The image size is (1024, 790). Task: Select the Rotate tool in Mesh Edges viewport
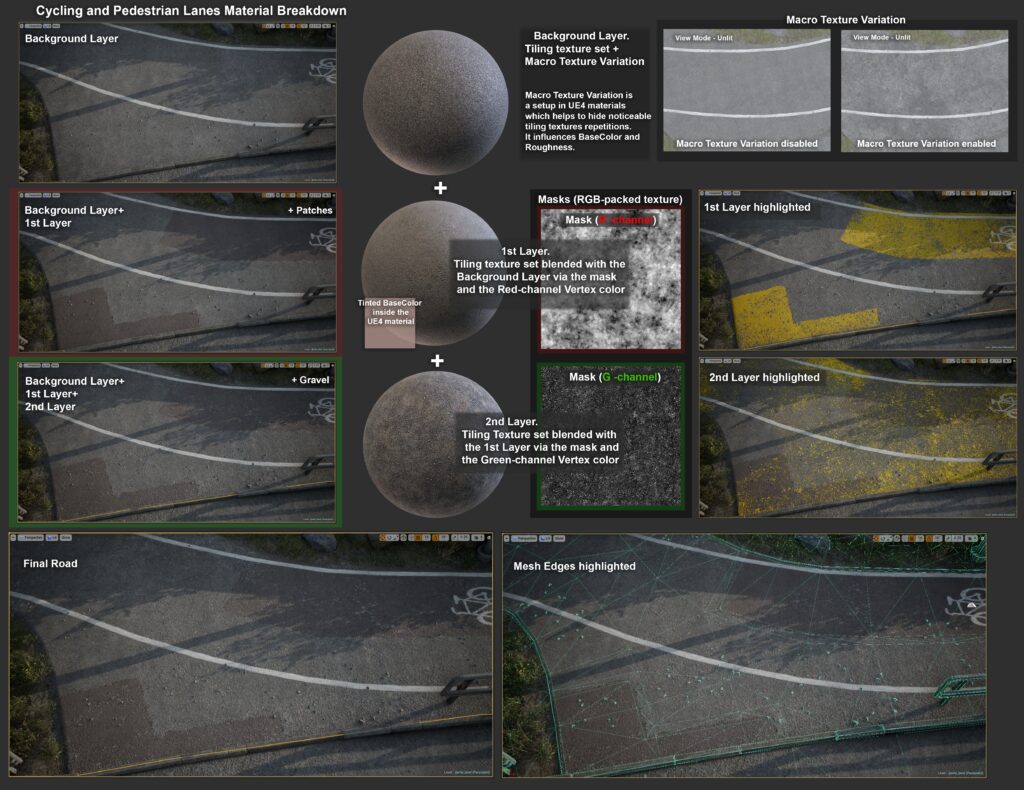tap(889, 538)
